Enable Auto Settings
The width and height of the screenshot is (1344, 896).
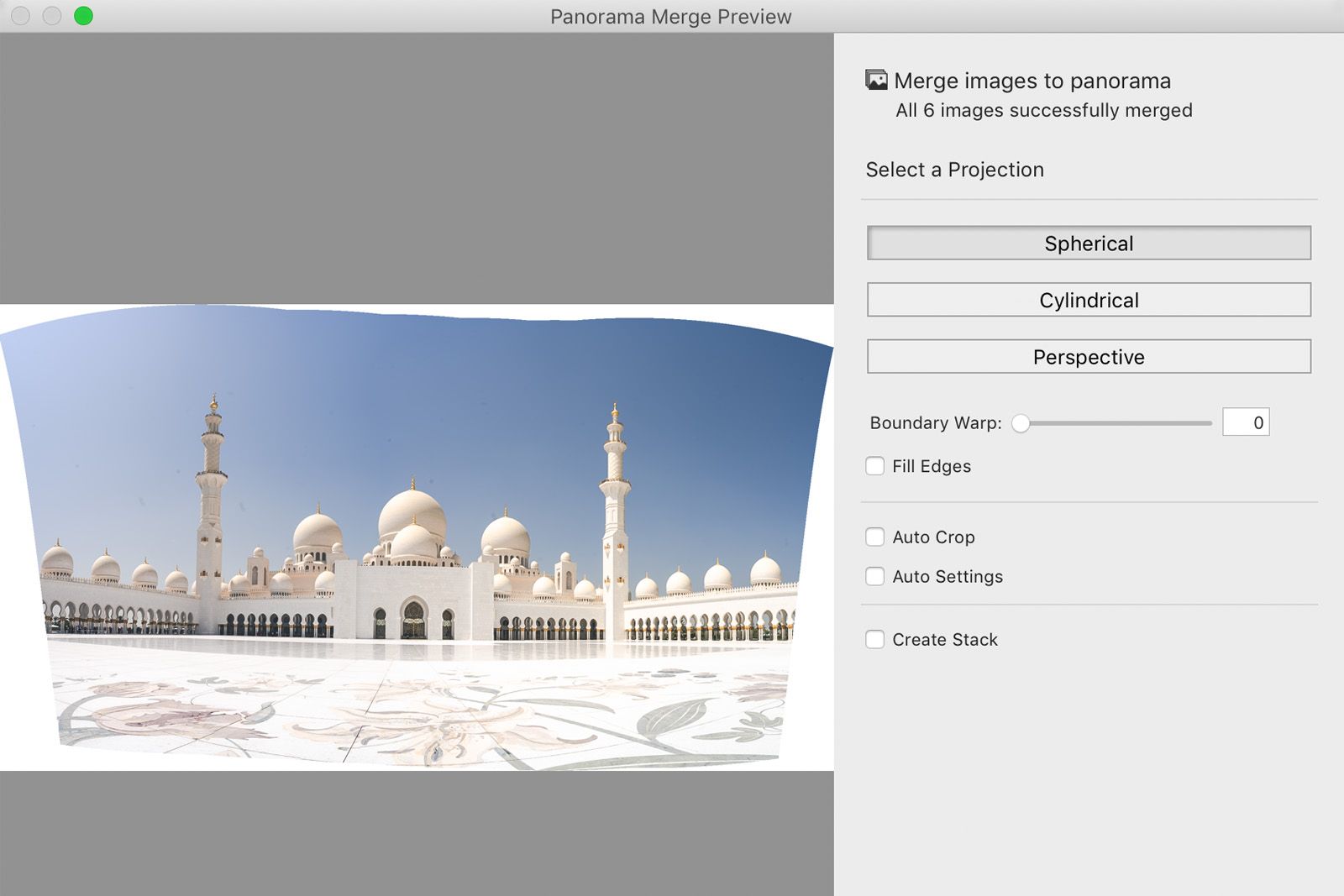875,577
